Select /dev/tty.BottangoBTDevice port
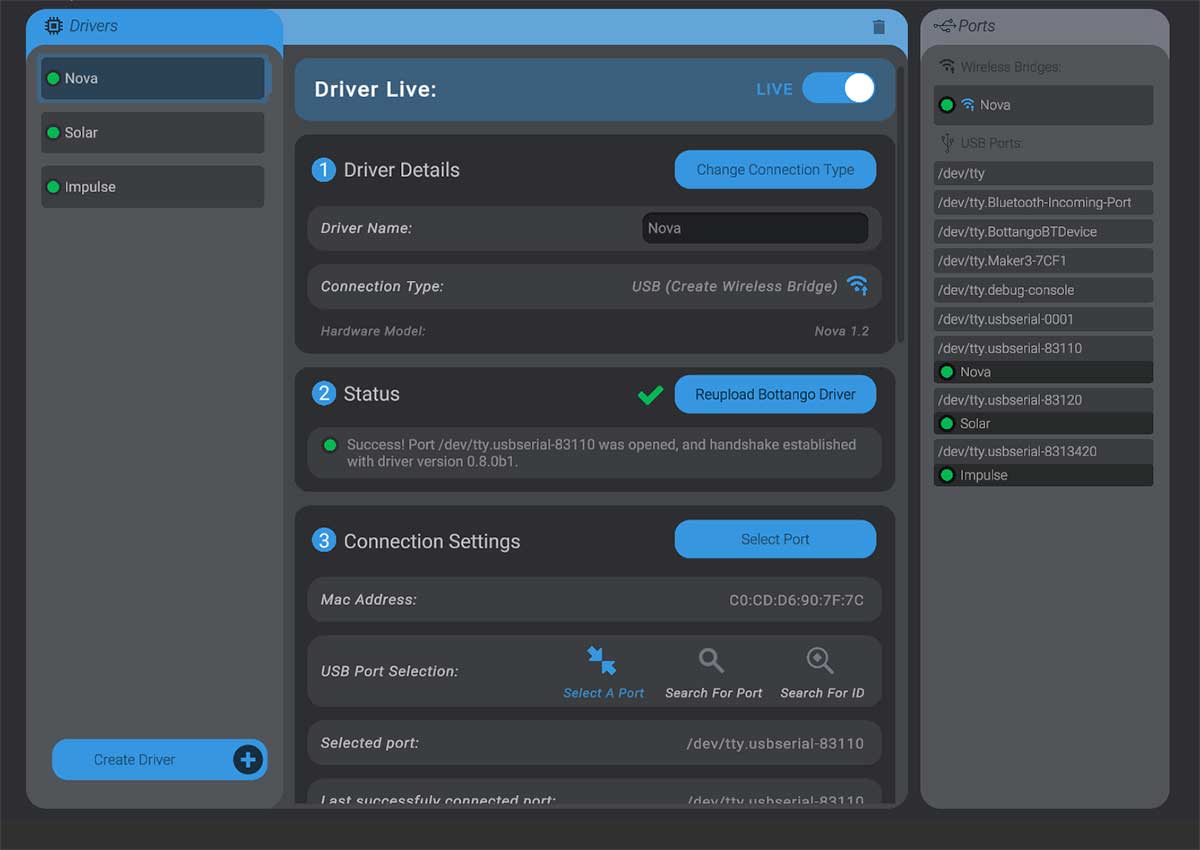This screenshot has width=1200, height=850. (x=1043, y=232)
